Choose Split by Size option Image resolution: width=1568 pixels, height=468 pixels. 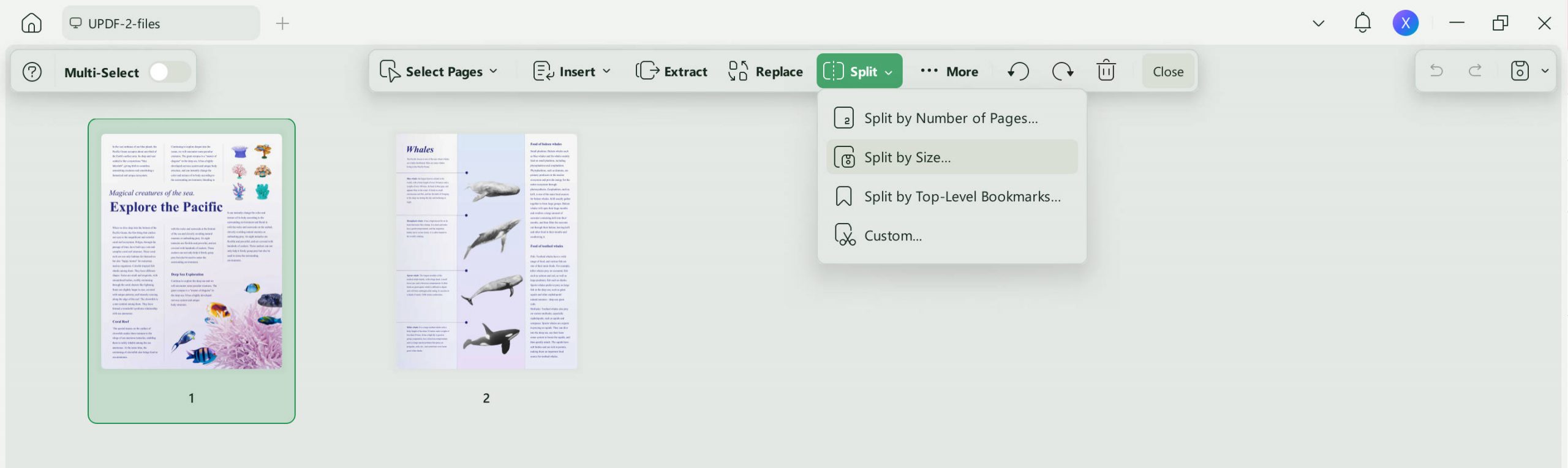tap(952, 157)
